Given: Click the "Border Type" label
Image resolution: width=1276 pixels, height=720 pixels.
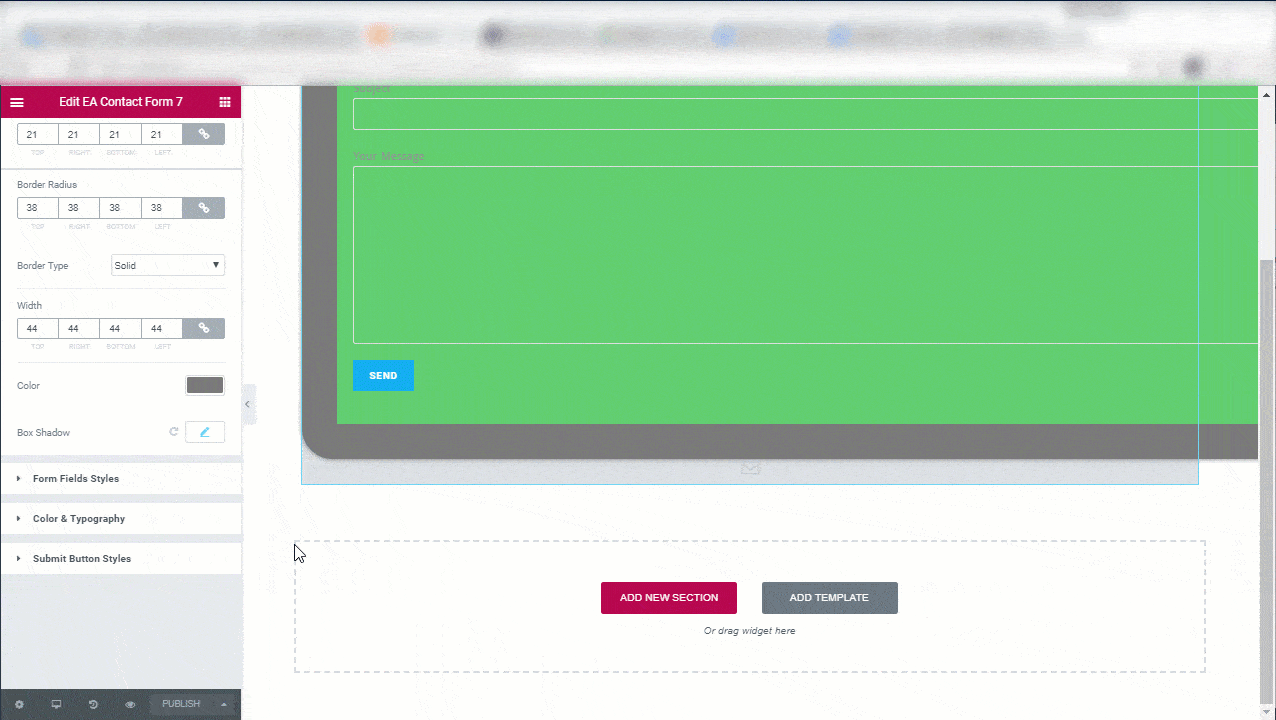Looking at the screenshot, I should [43, 266].
